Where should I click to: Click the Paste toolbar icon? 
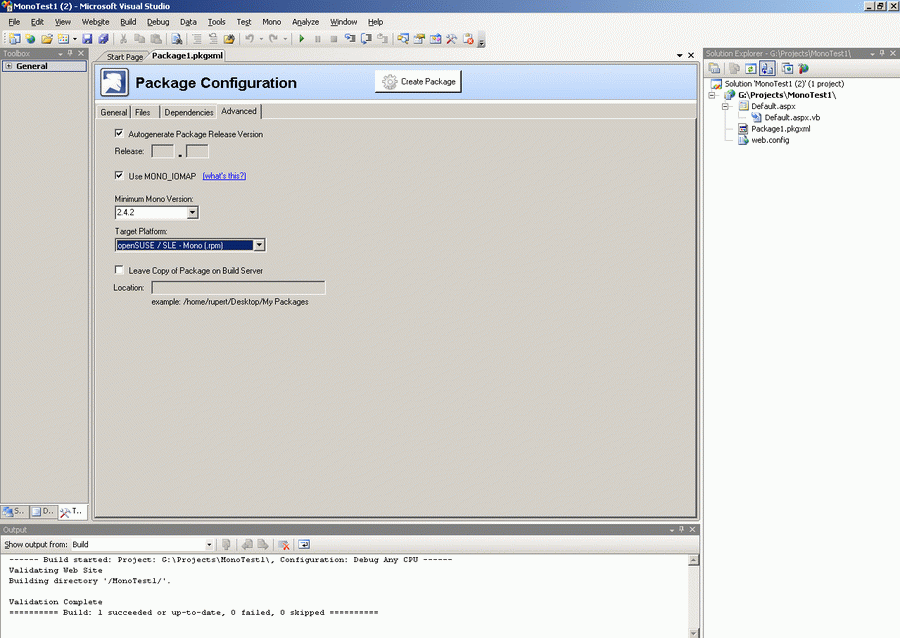point(156,38)
